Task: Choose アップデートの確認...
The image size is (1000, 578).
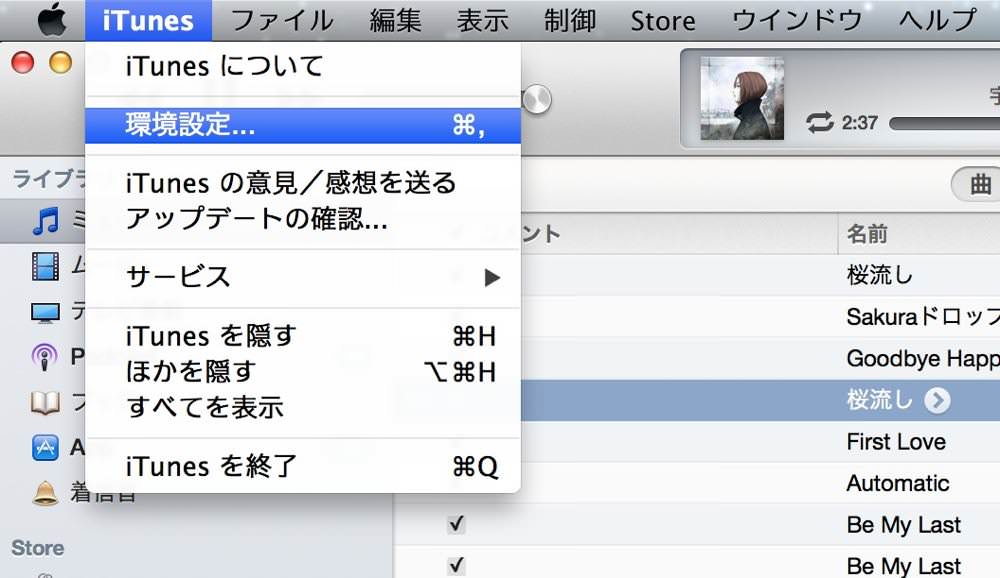Action: [303, 219]
